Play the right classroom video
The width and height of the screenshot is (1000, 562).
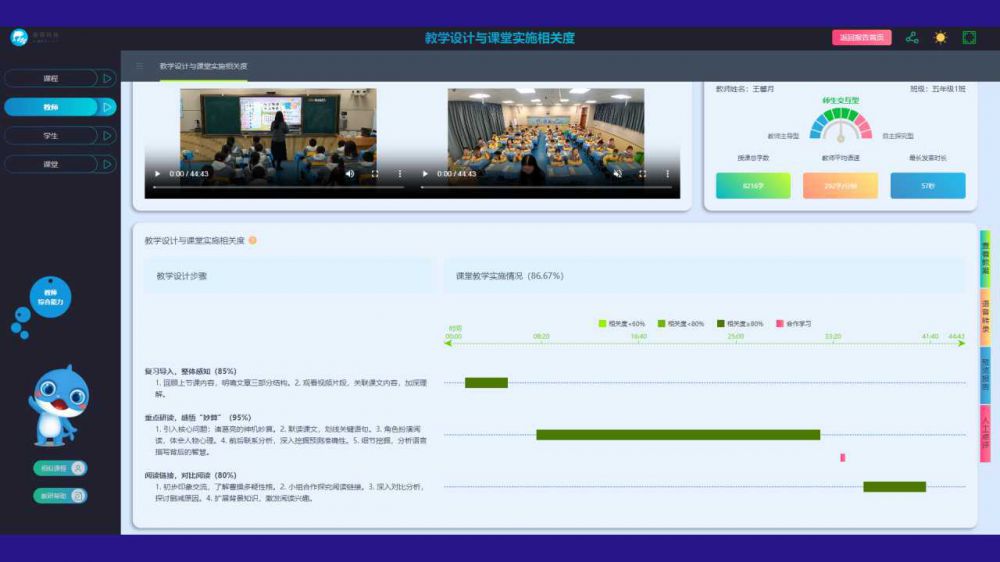pyautogui.click(x=425, y=174)
